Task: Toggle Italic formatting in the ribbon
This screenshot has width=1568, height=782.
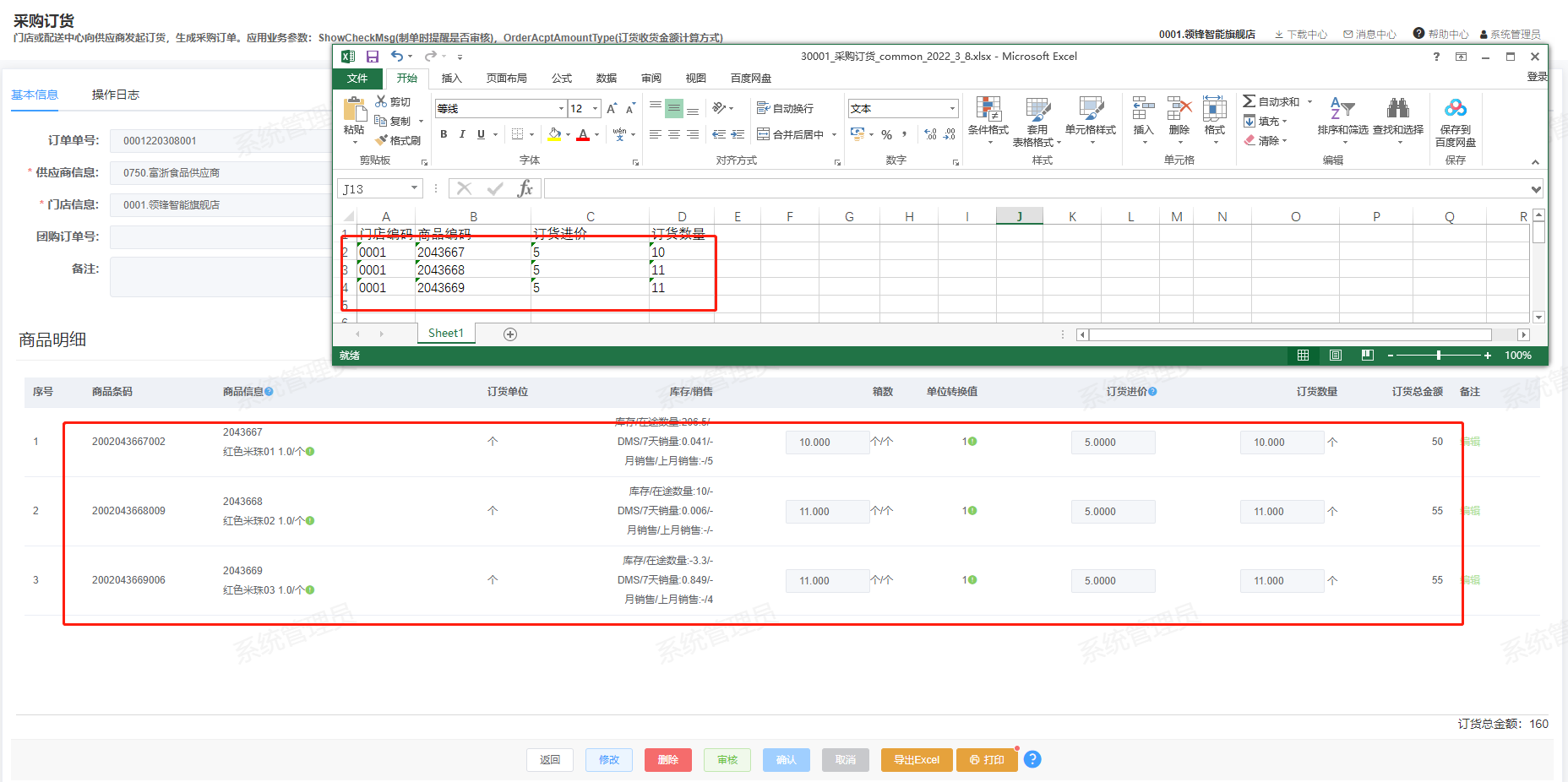Action: [x=462, y=134]
